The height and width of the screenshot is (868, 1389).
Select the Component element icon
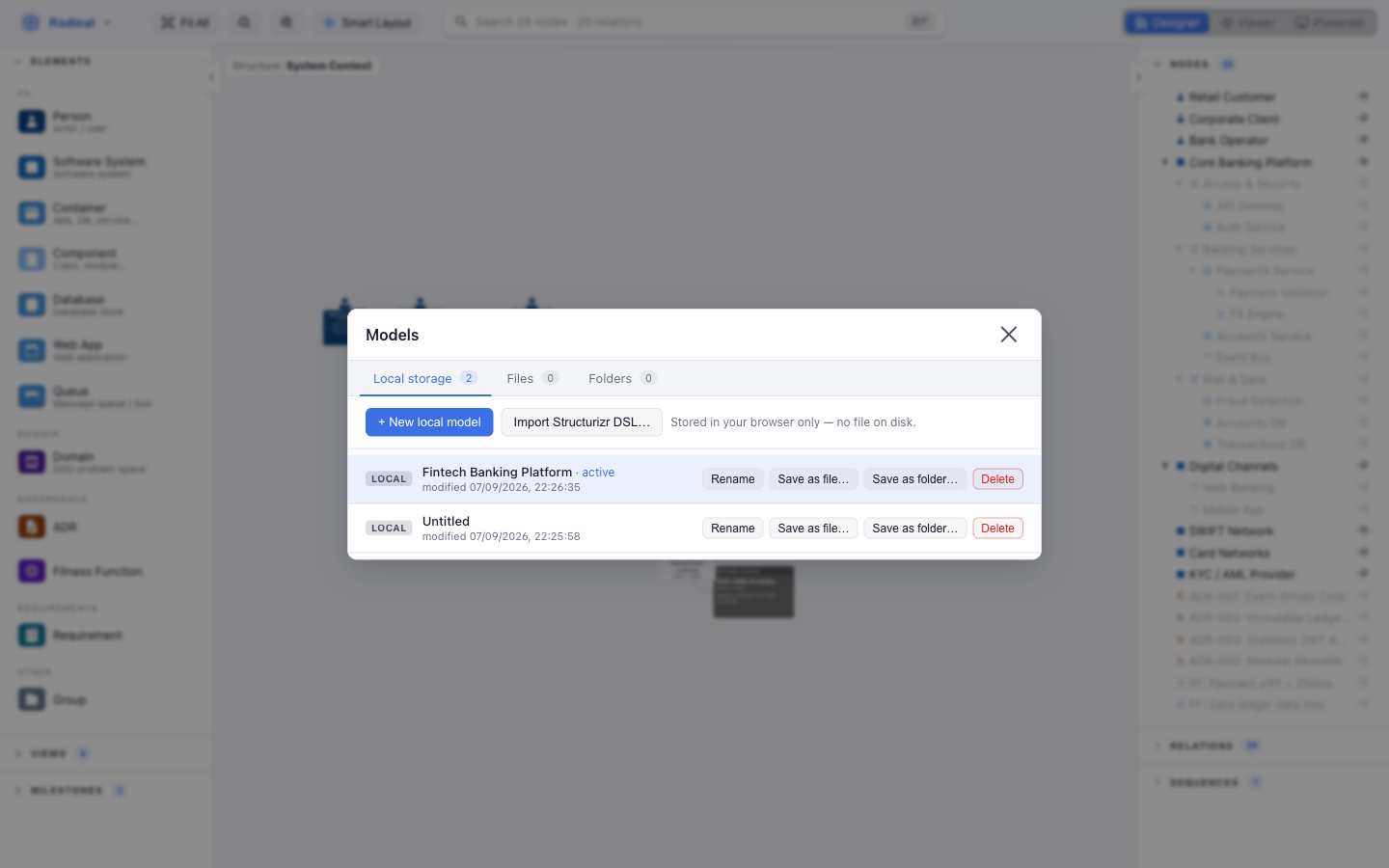pyautogui.click(x=32, y=258)
